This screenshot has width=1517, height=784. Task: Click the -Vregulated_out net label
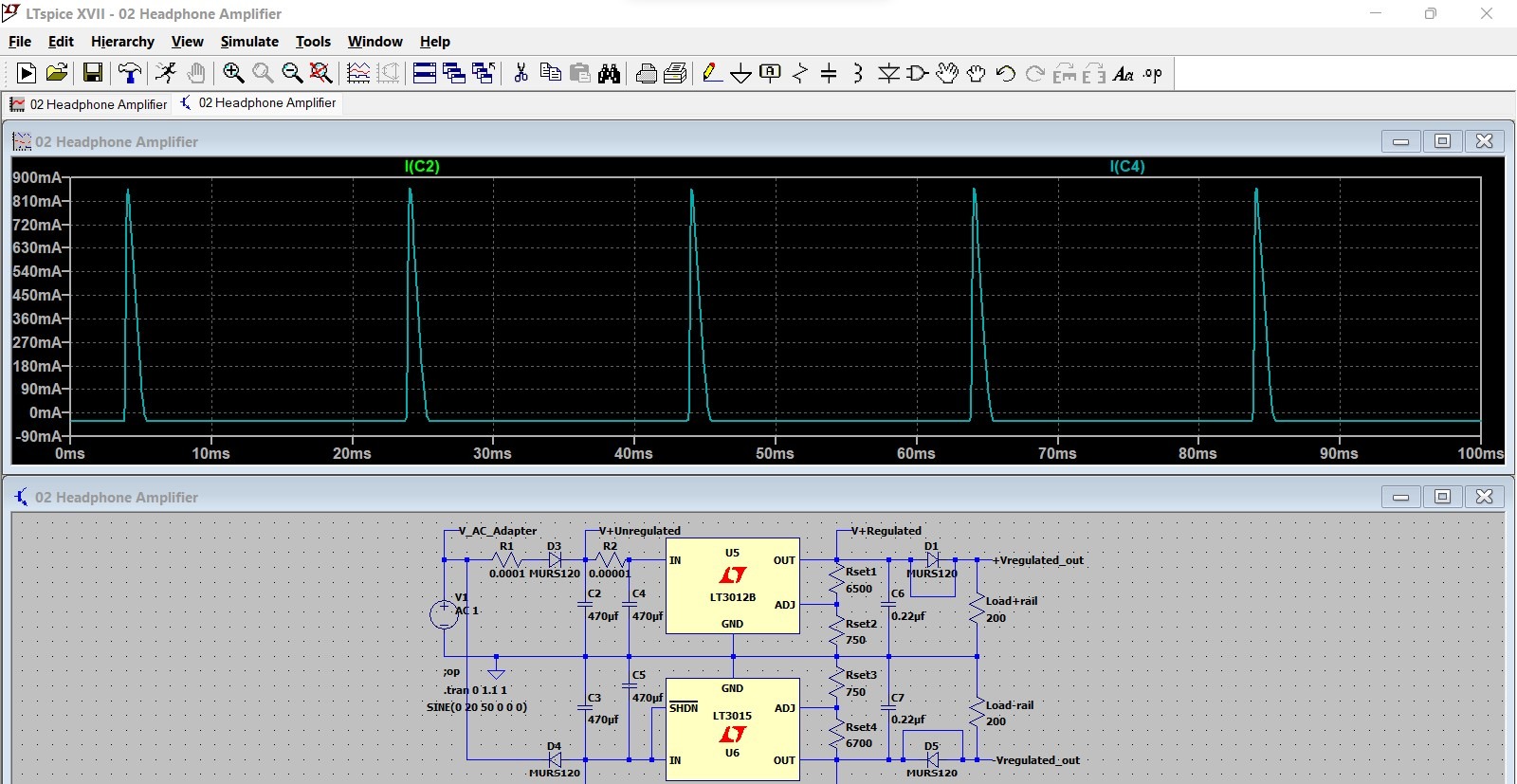1036,760
